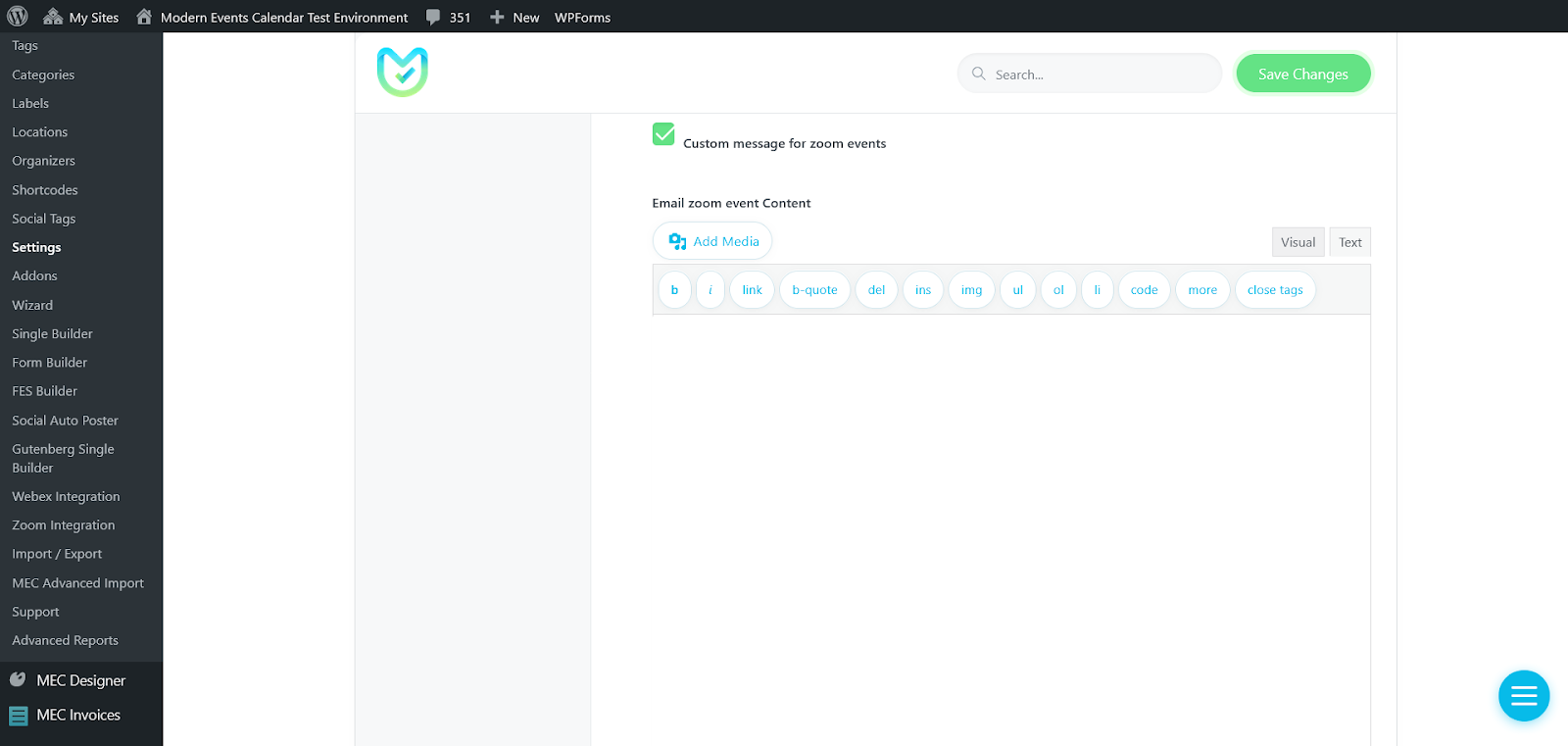Click the magnifier icon in the search box
1568x746 pixels.
tap(978, 74)
